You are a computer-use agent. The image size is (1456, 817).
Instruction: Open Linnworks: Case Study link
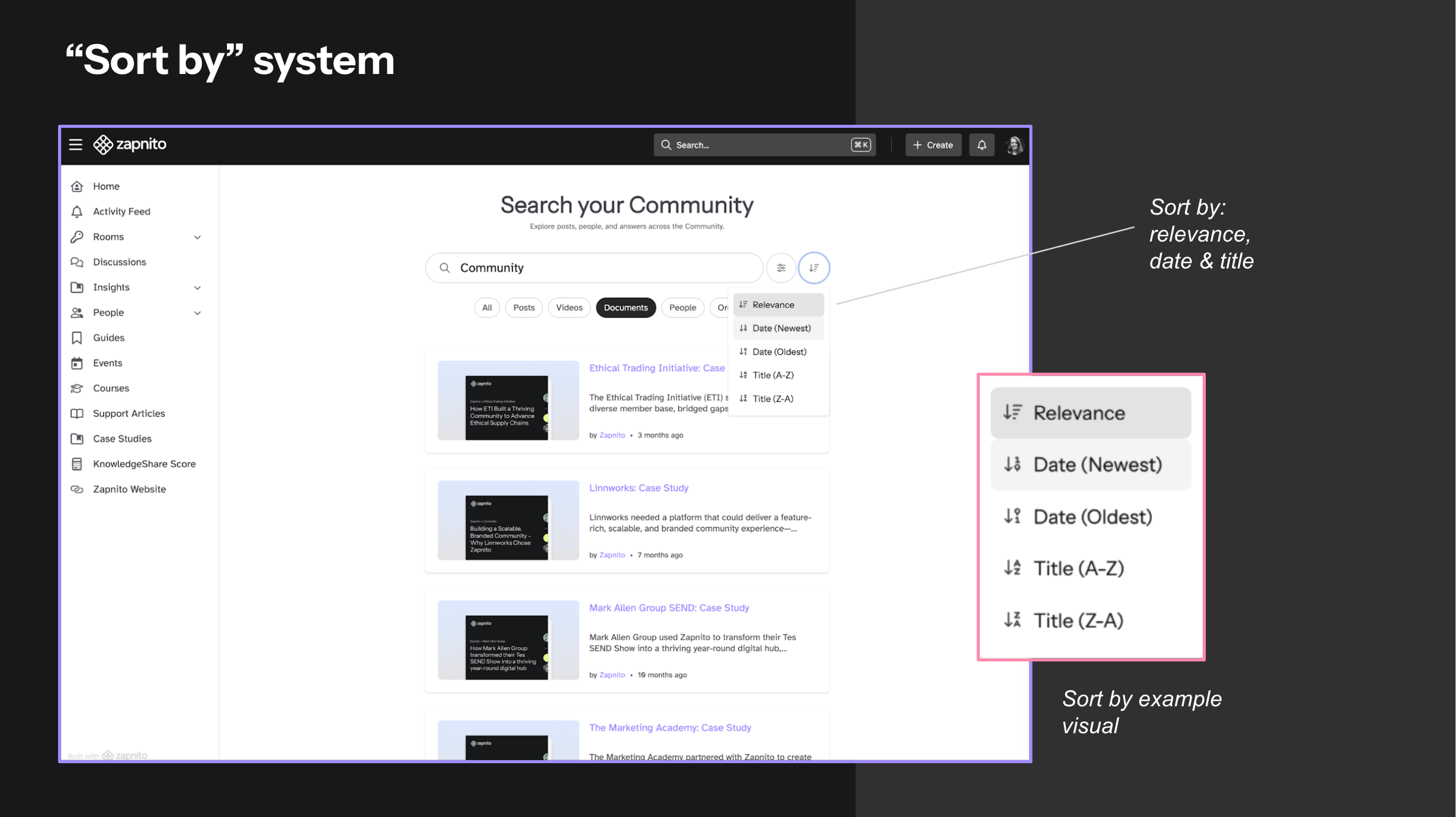[638, 488]
